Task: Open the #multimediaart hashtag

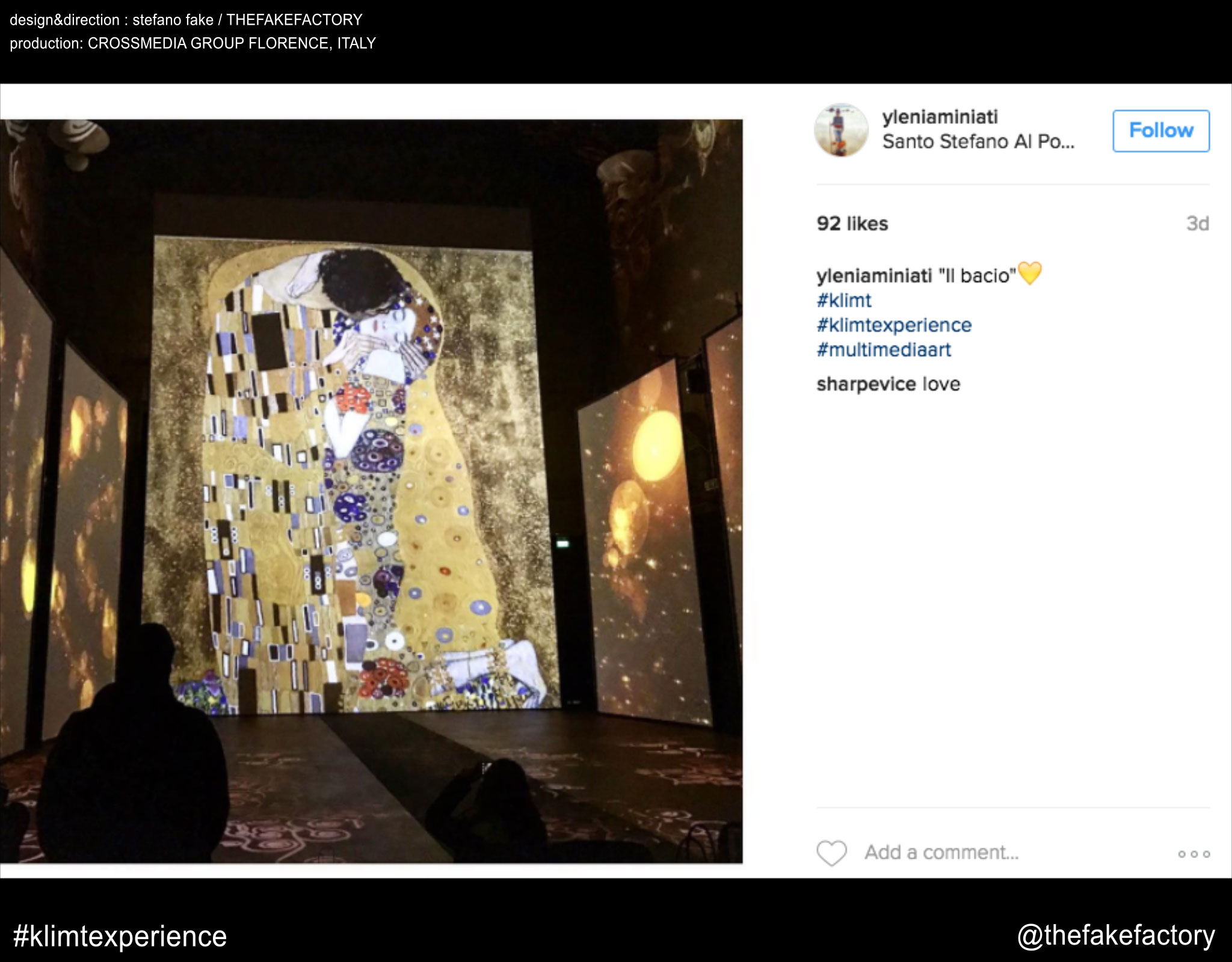Action: (883, 350)
